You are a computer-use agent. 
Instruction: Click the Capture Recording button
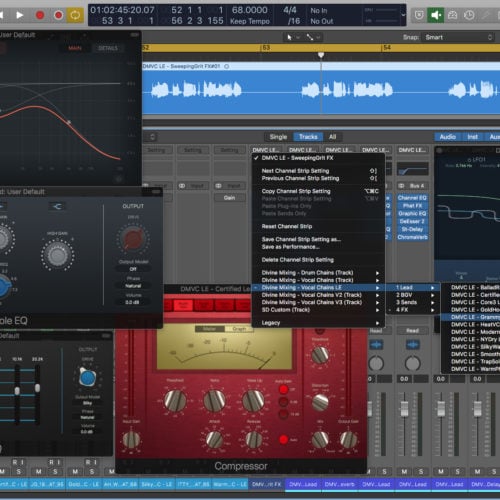[58, 15]
